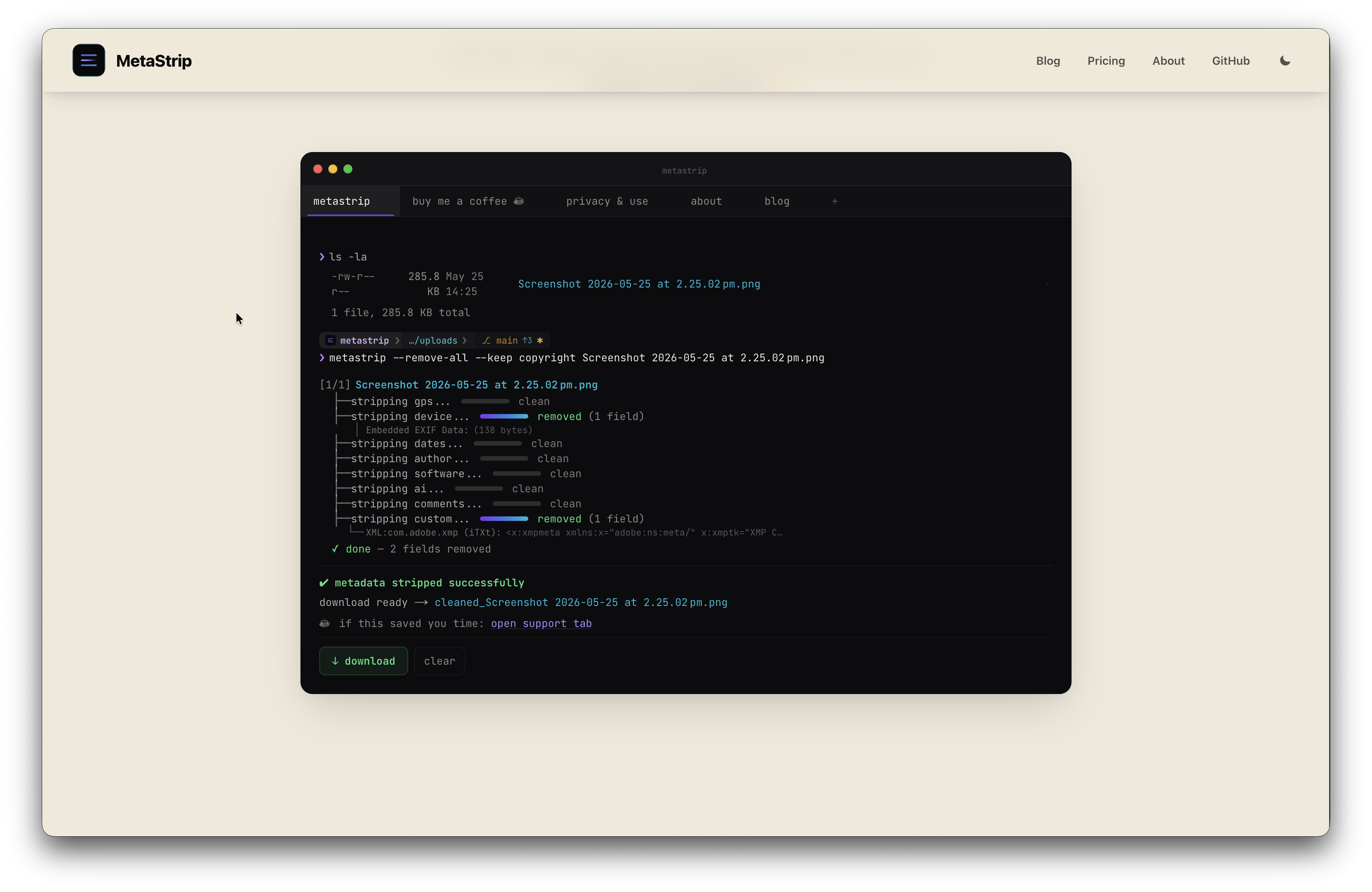Image resolution: width=1372 pixels, height=892 pixels.
Task: Open the GitHub link in header
Action: pos(1230,61)
